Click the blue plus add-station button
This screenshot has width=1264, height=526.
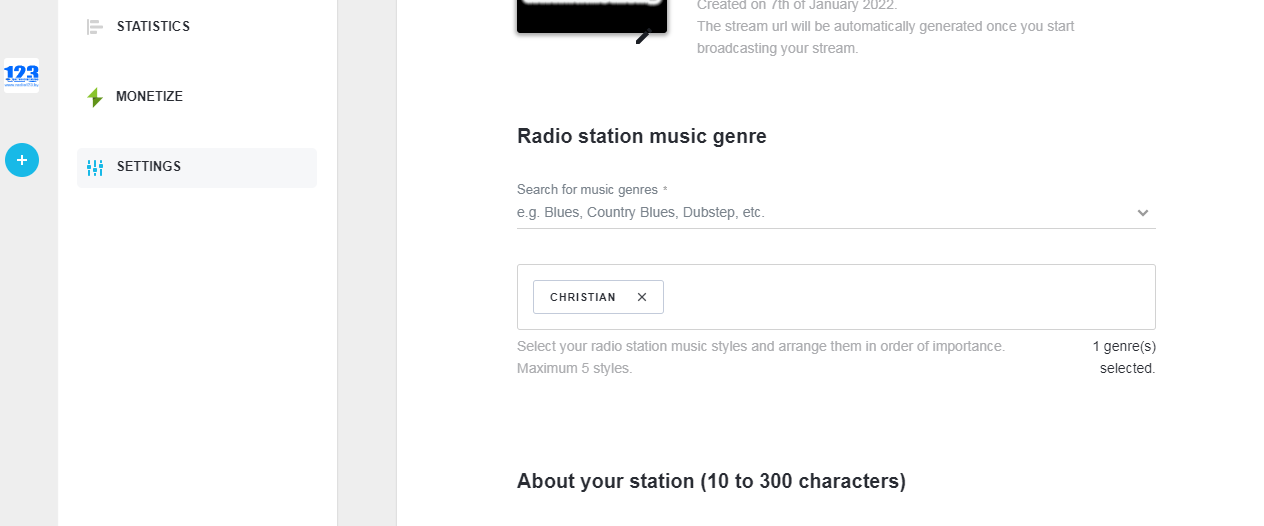coord(22,160)
